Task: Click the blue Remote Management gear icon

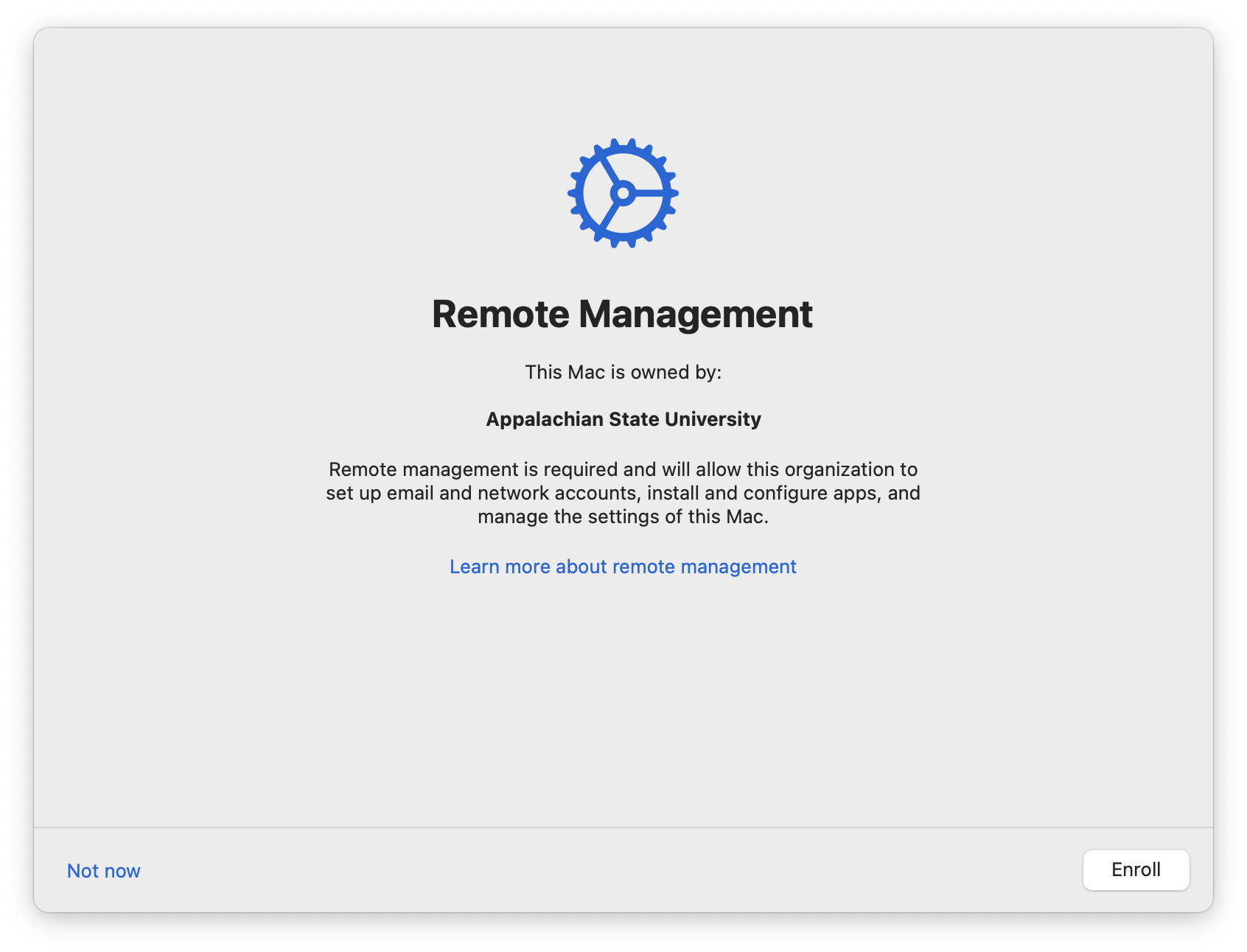Action: (623, 193)
